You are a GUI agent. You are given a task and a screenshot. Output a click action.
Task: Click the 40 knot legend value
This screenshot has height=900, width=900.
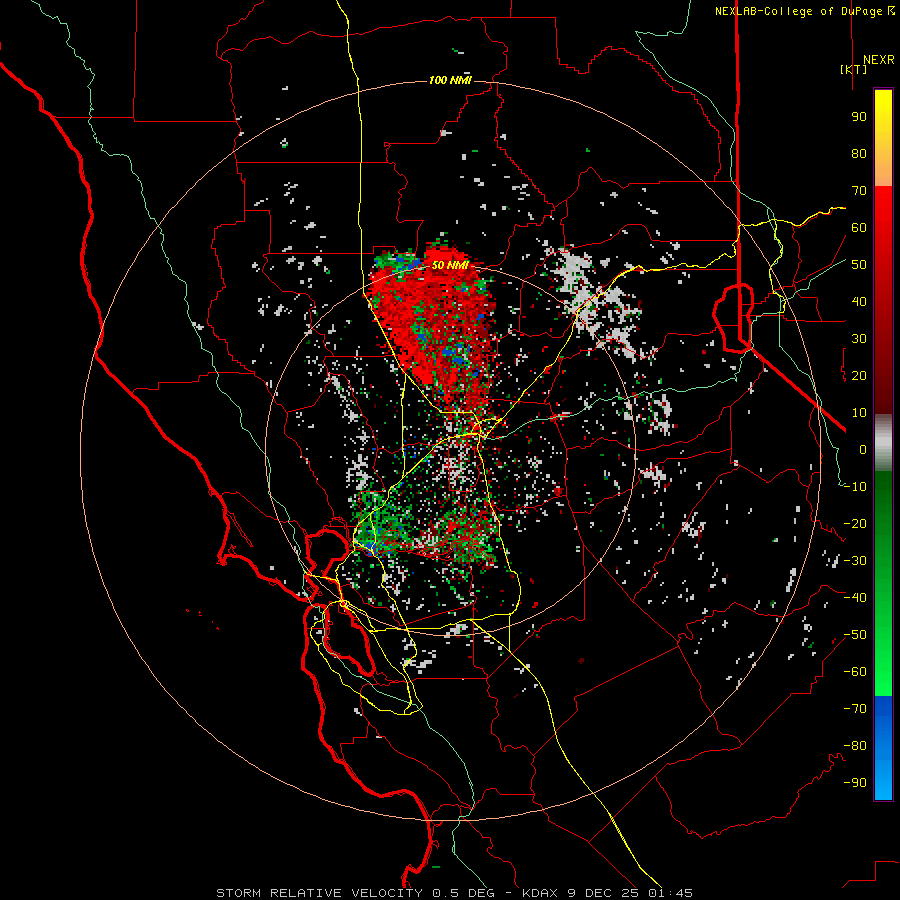tap(859, 302)
